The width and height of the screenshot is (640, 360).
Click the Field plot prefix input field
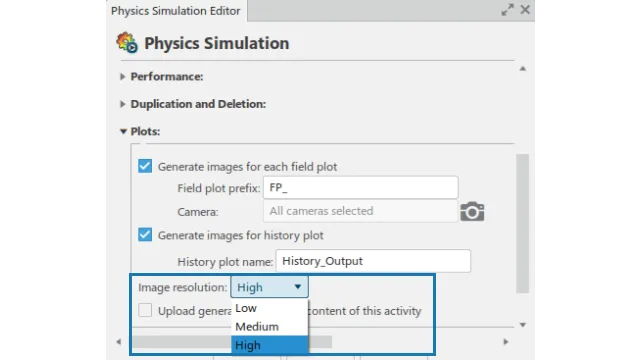(360, 188)
